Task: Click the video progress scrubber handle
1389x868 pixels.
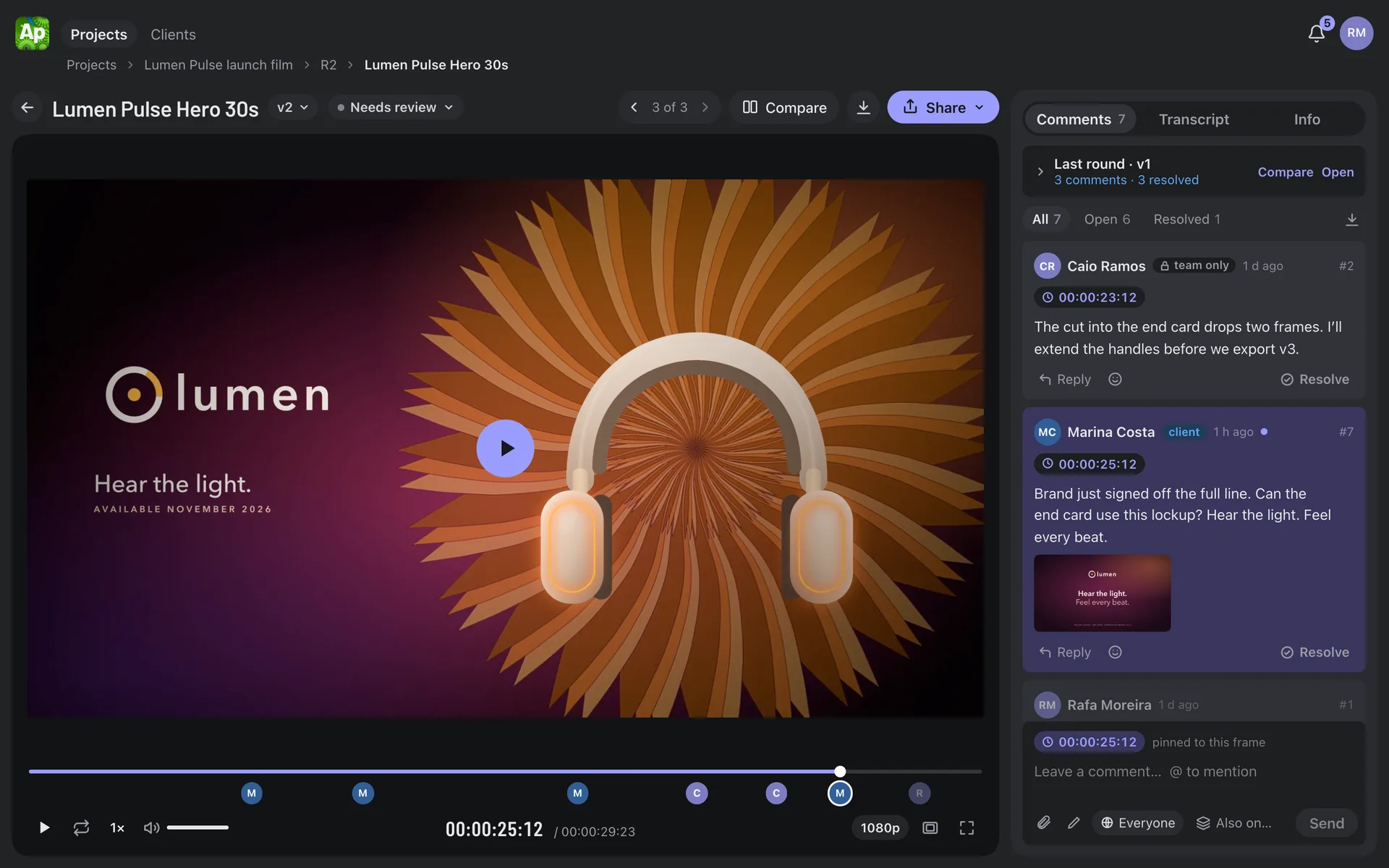Action: tap(840, 771)
